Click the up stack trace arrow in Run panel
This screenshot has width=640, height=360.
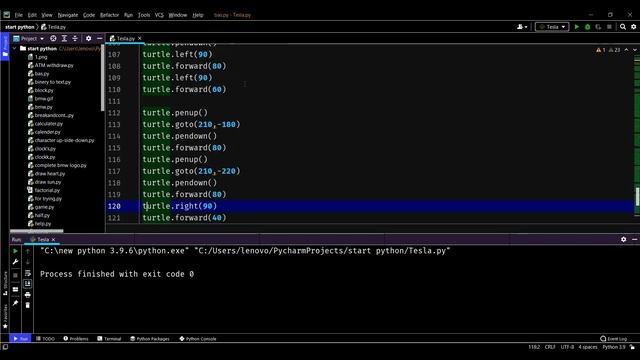[28, 251]
